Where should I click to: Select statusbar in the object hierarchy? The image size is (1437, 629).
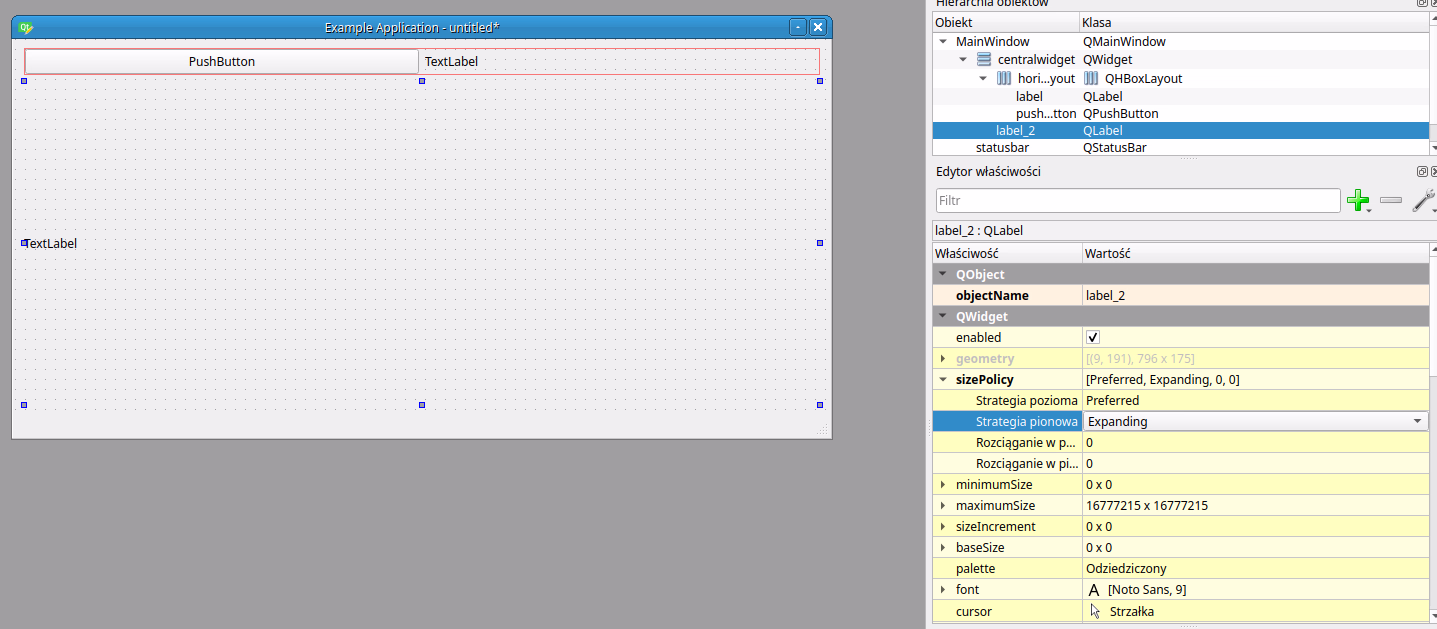pos(1001,148)
